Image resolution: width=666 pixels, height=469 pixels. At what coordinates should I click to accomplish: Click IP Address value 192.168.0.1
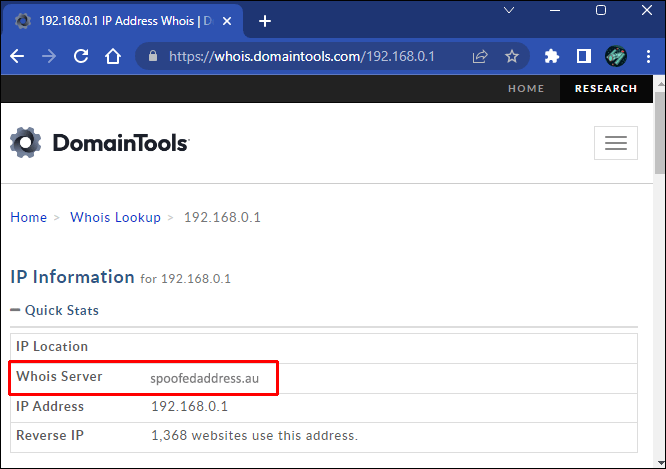(189, 406)
